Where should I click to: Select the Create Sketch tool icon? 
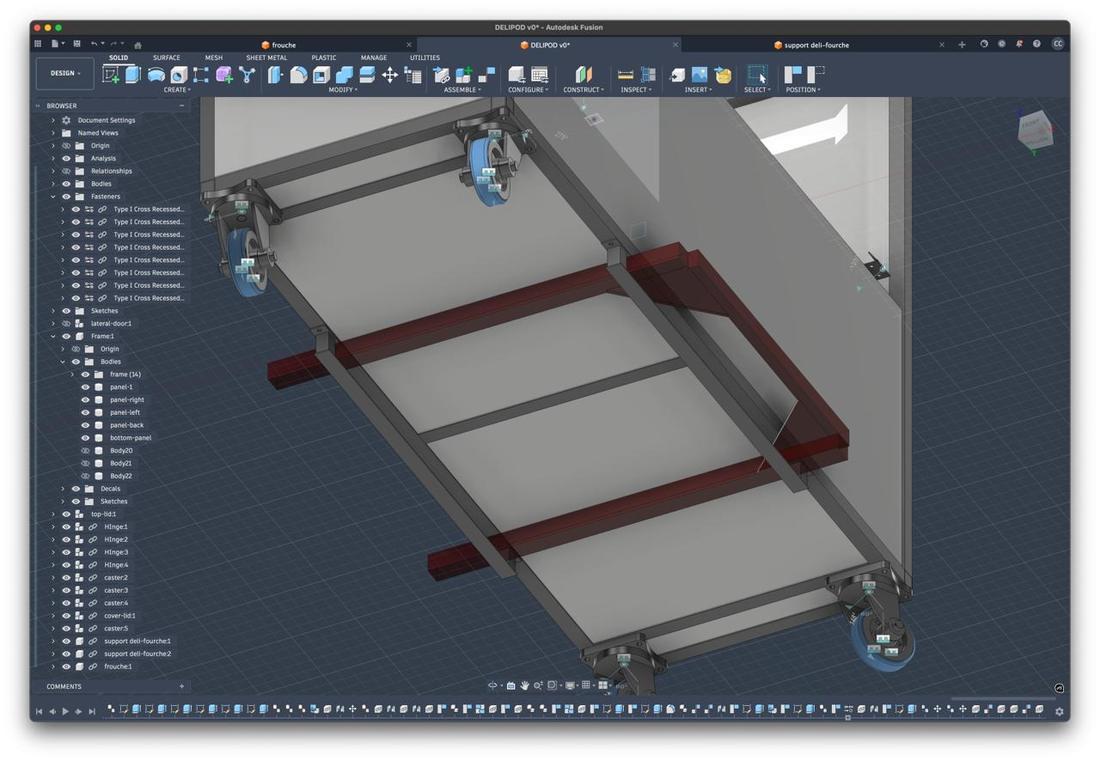tap(111, 74)
